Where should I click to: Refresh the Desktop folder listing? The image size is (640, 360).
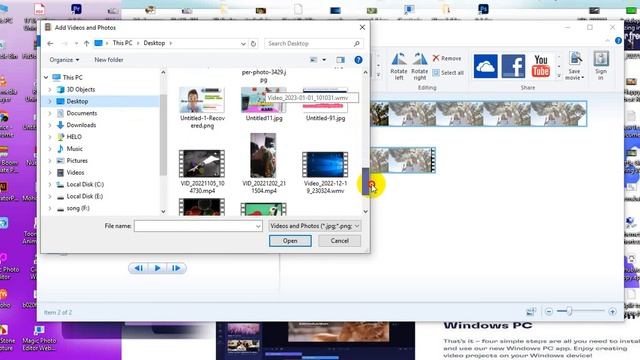(253, 43)
